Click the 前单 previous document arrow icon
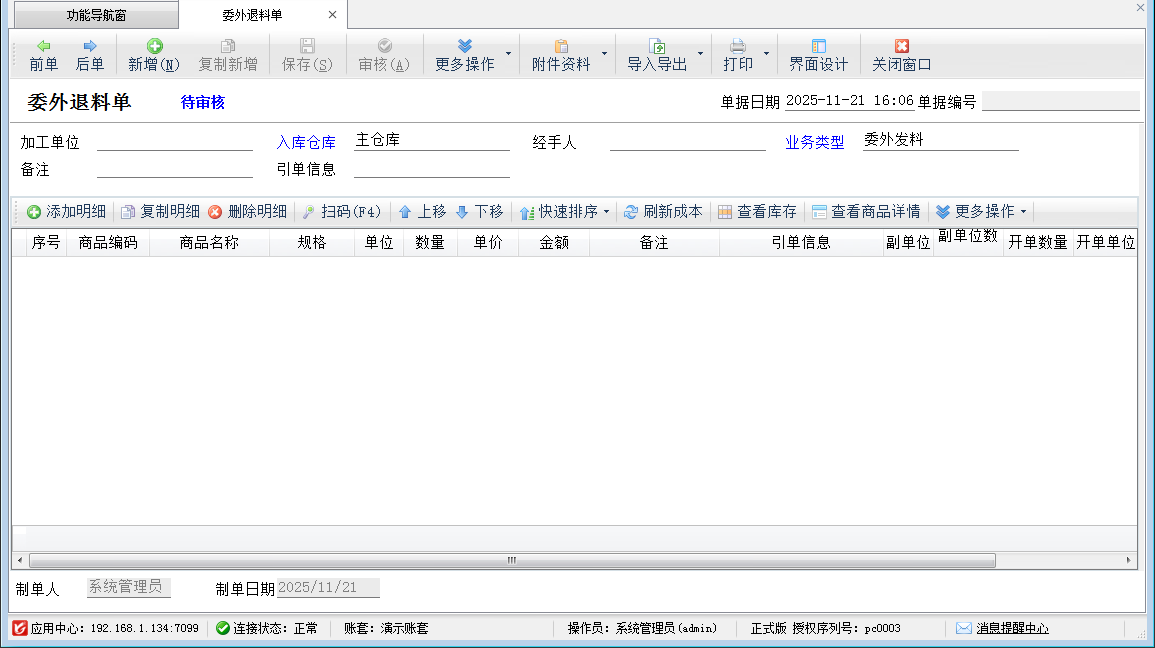 [43, 46]
